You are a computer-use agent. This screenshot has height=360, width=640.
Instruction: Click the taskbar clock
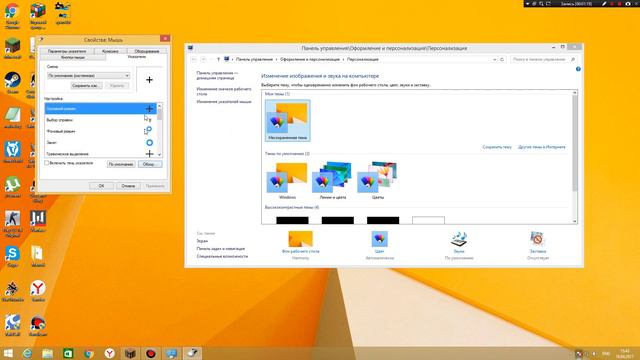(624, 353)
